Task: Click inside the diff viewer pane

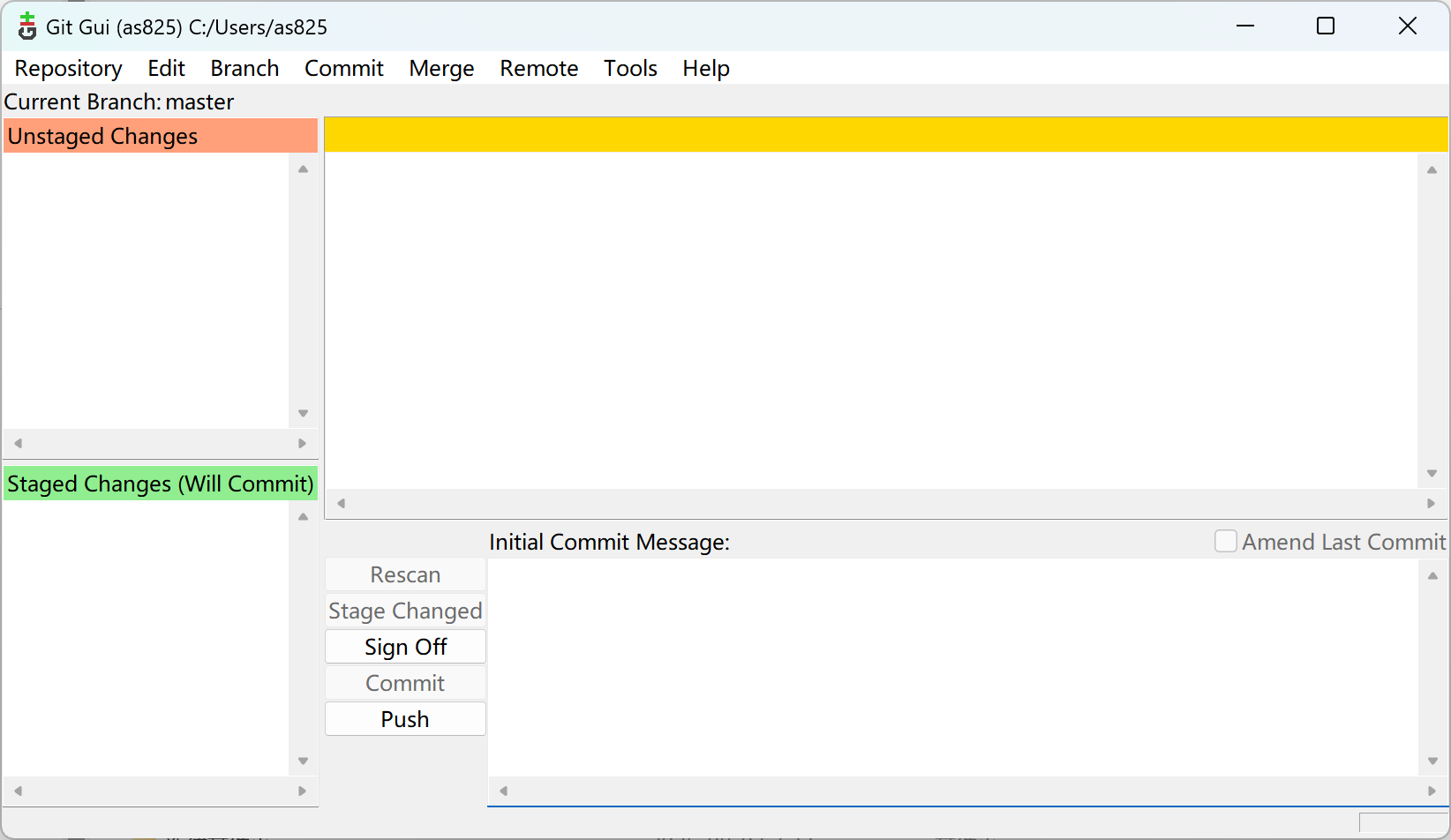Action: [x=871, y=320]
